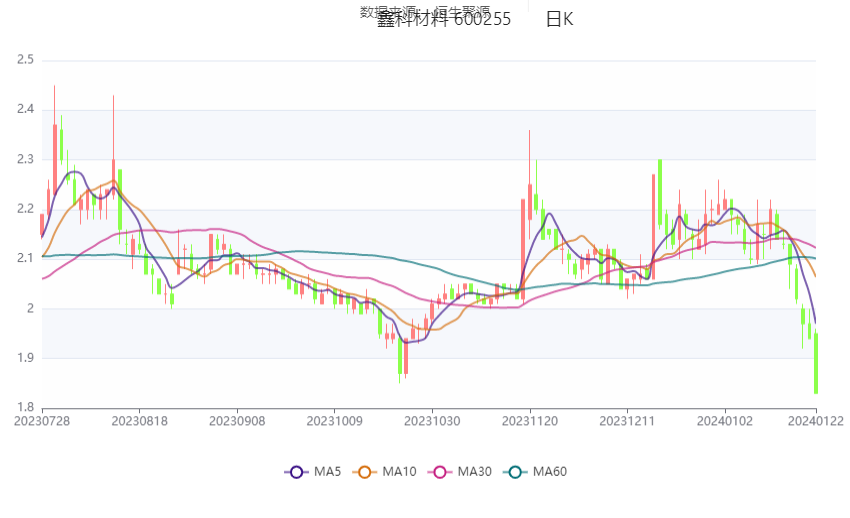
Task: Click the 1.8 y-axis value label
Action: [x=25, y=407]
